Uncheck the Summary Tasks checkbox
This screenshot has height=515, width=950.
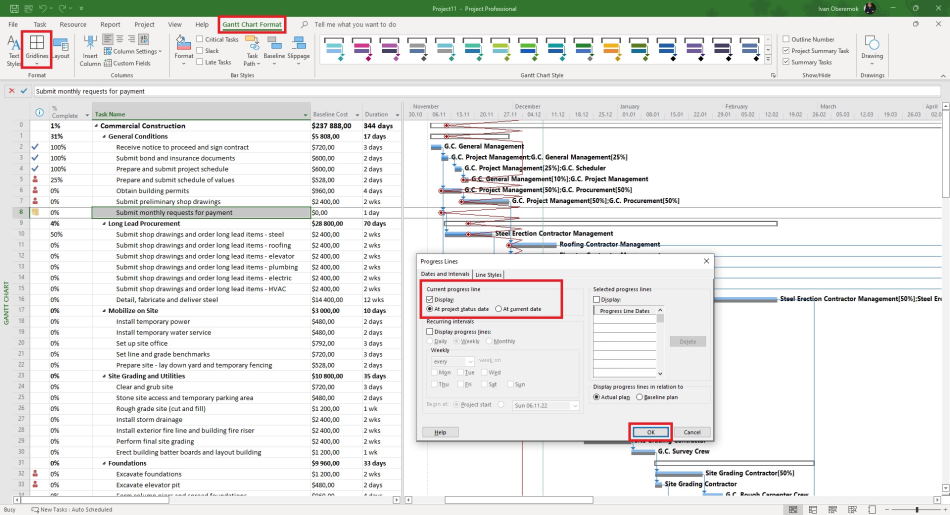coord(786,62)
